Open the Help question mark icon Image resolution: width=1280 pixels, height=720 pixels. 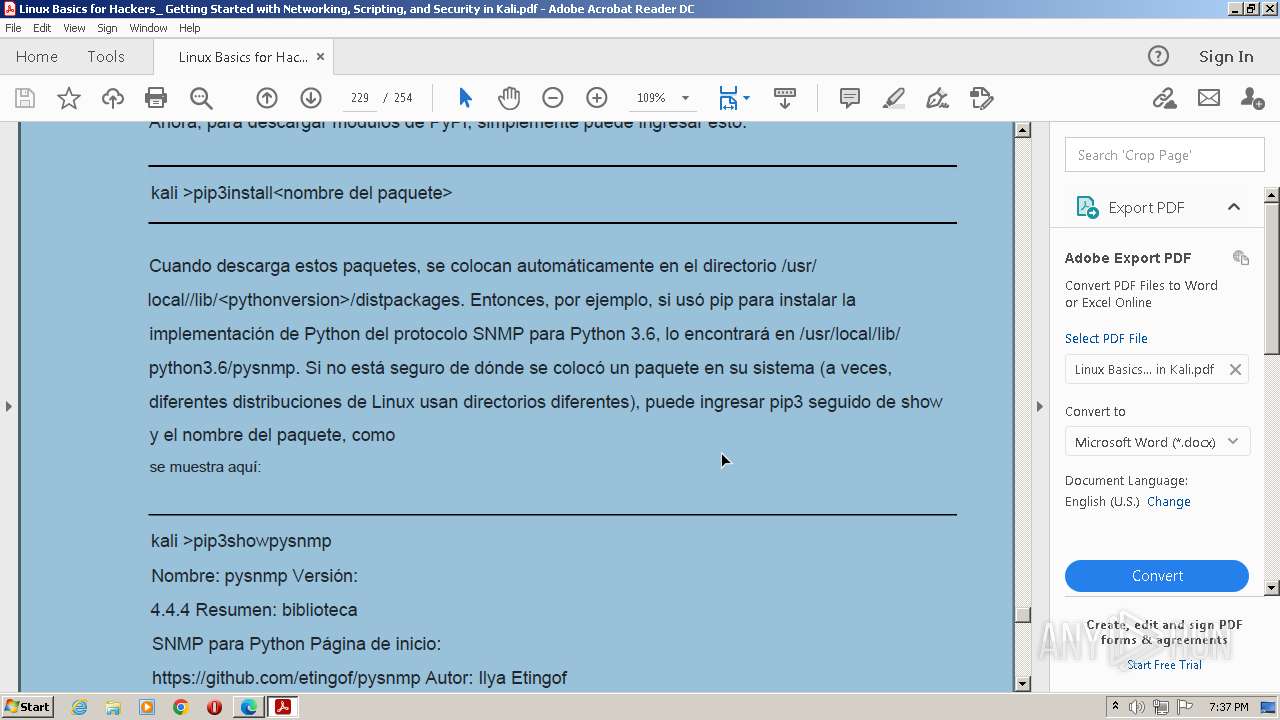pyautogui.click(x=1158, y=56)
